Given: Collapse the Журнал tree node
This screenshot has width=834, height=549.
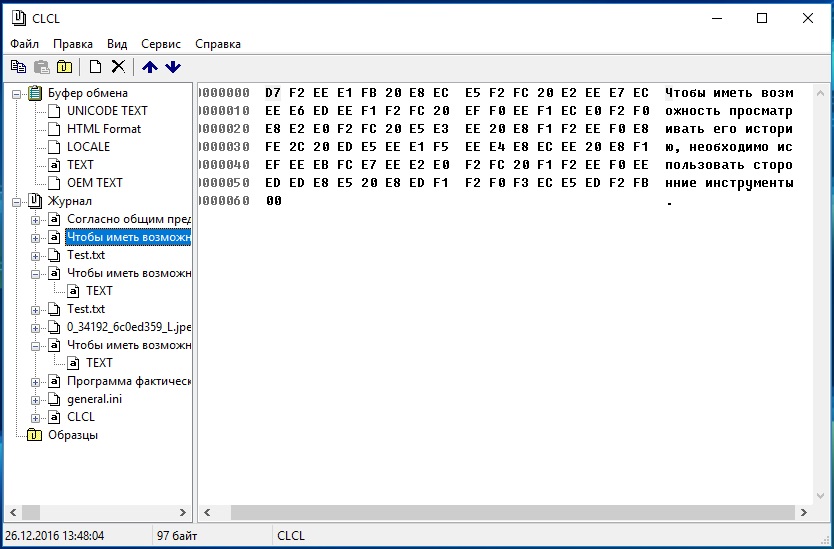Looking at the screenshot, I should pos(17,201).
